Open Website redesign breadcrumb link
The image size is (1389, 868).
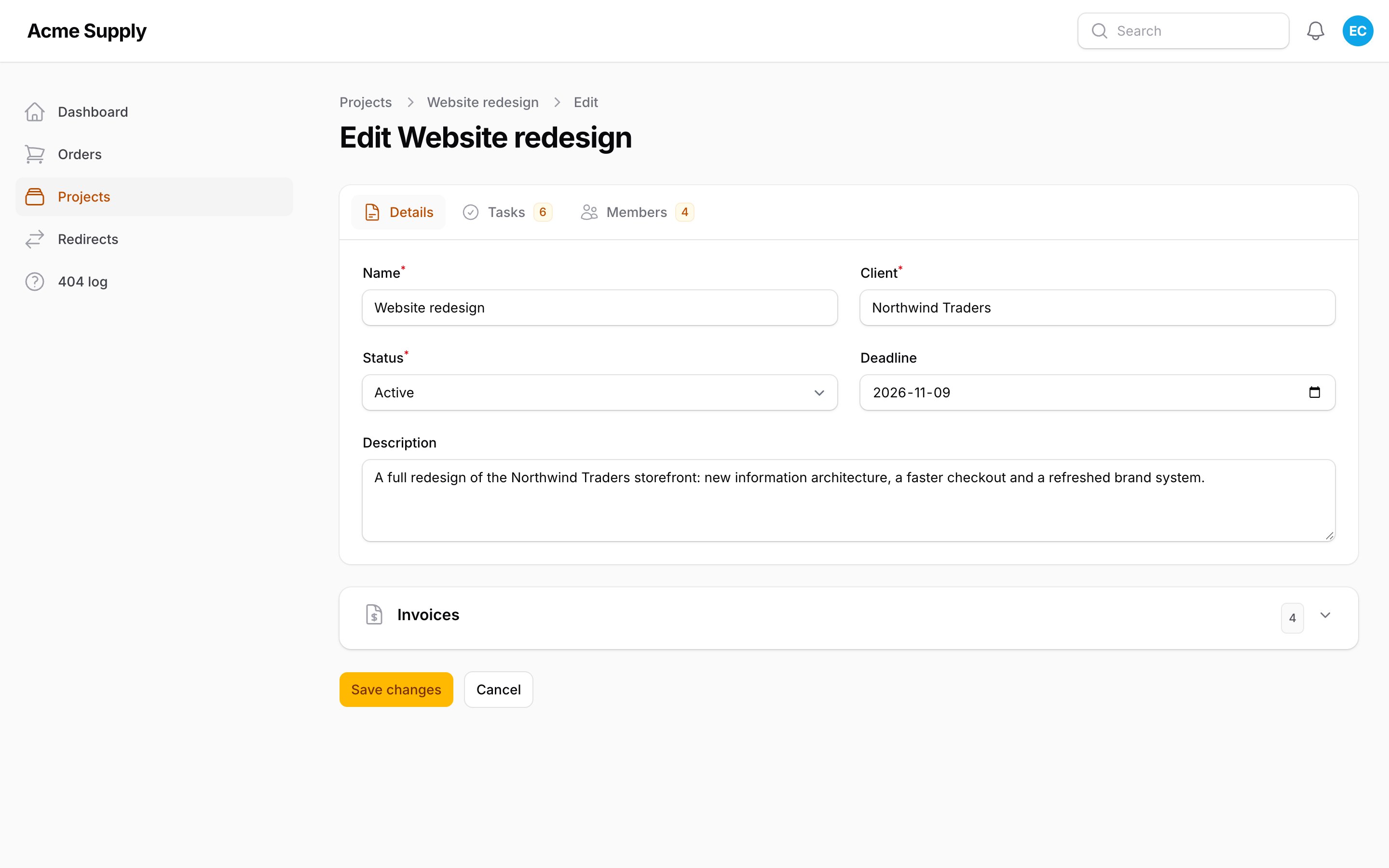[x=483, y=102]
